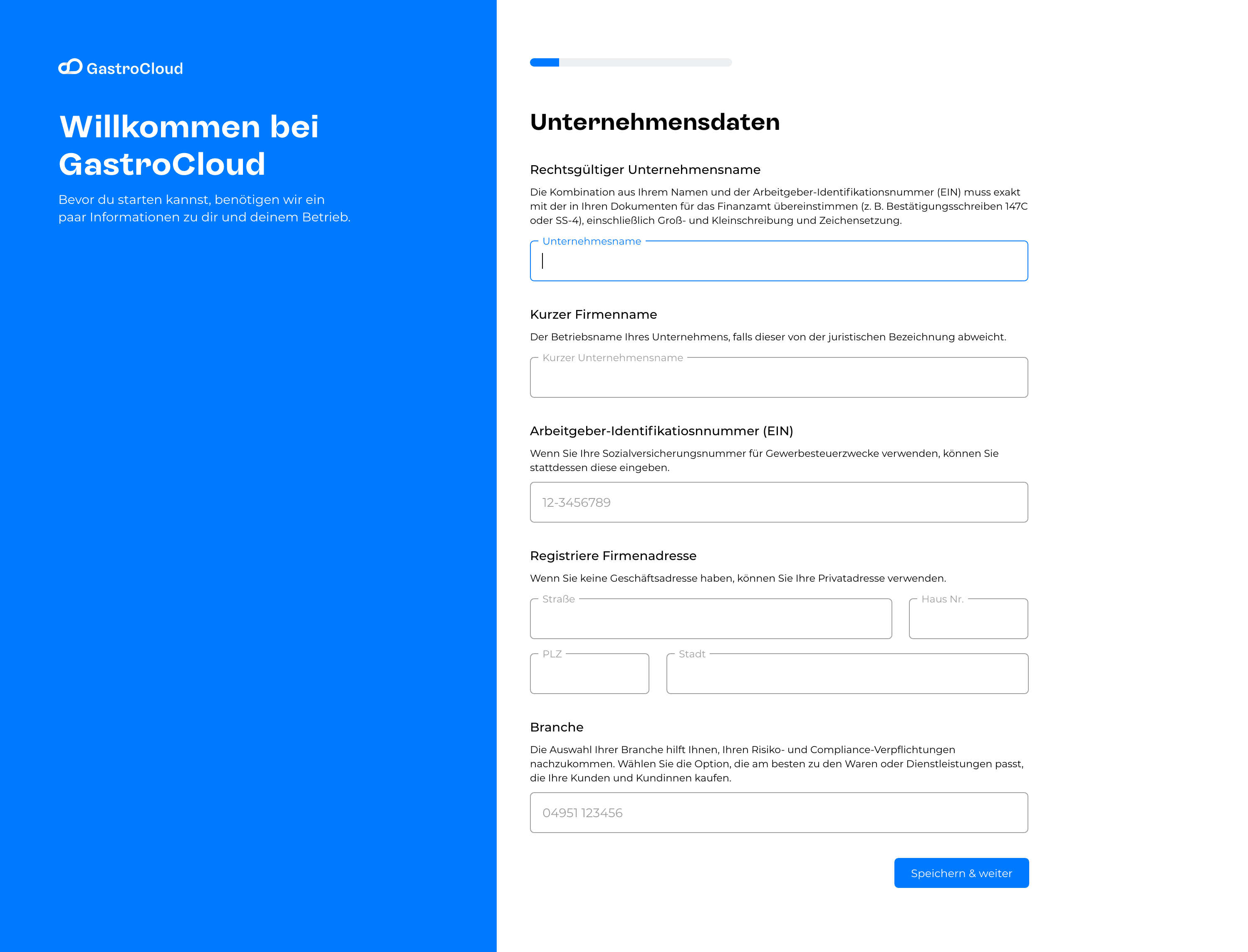Image resolution: width=1248 pixels, height=952 pixels.
Task: Click the Registriere Firmenadresse label
Action: 613,556
